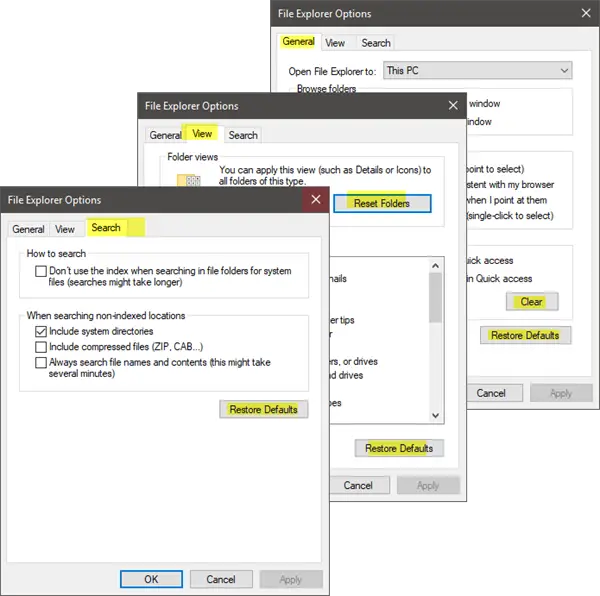Select View tab in middle window
The width and height of the screenshot is (600, 596).
202,134
